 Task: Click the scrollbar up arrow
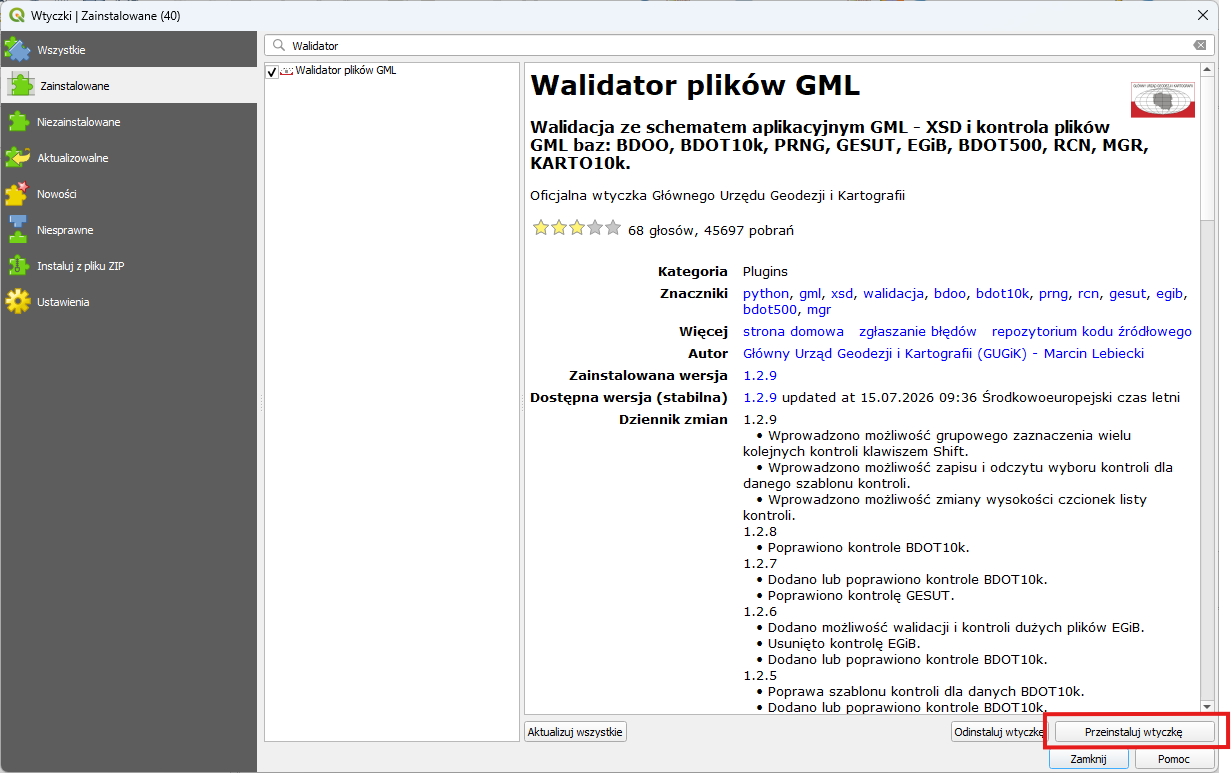[1208, 71]
